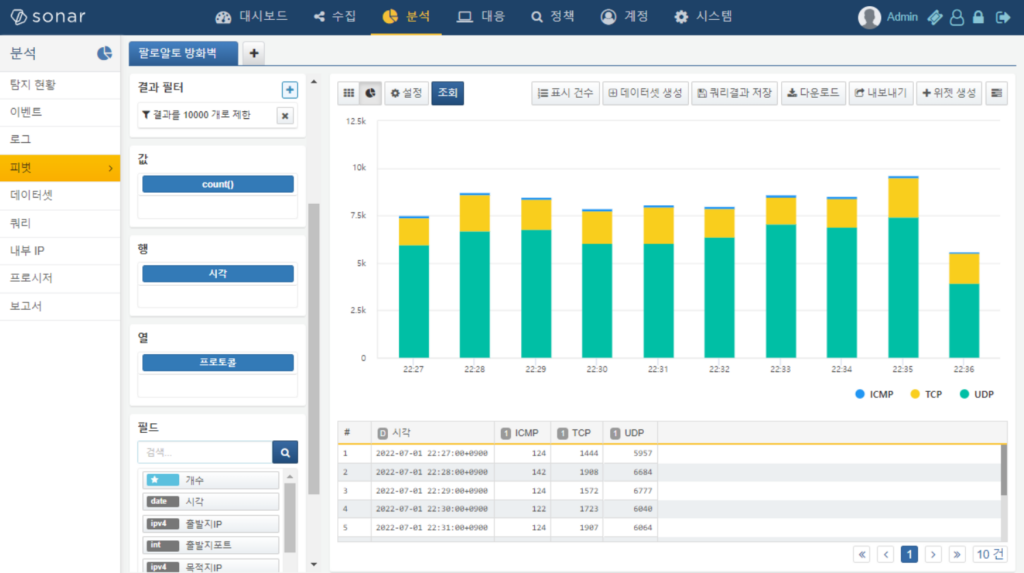Toggle UDP series in chart legend

click(x=977, y=394)
